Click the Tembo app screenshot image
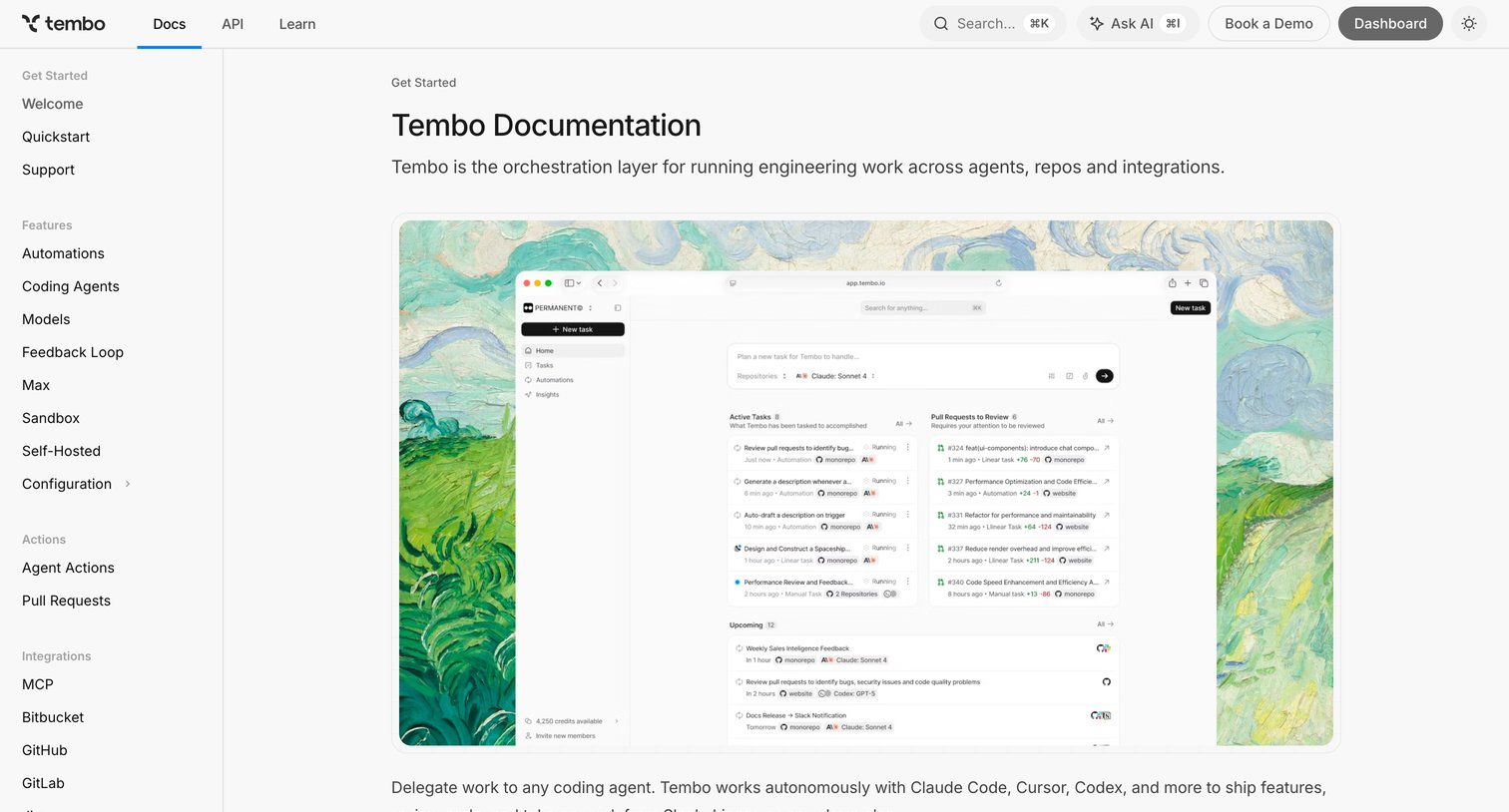Viewport: 1509px width, 812px height. pyautogui.click(x=865, y=483)
